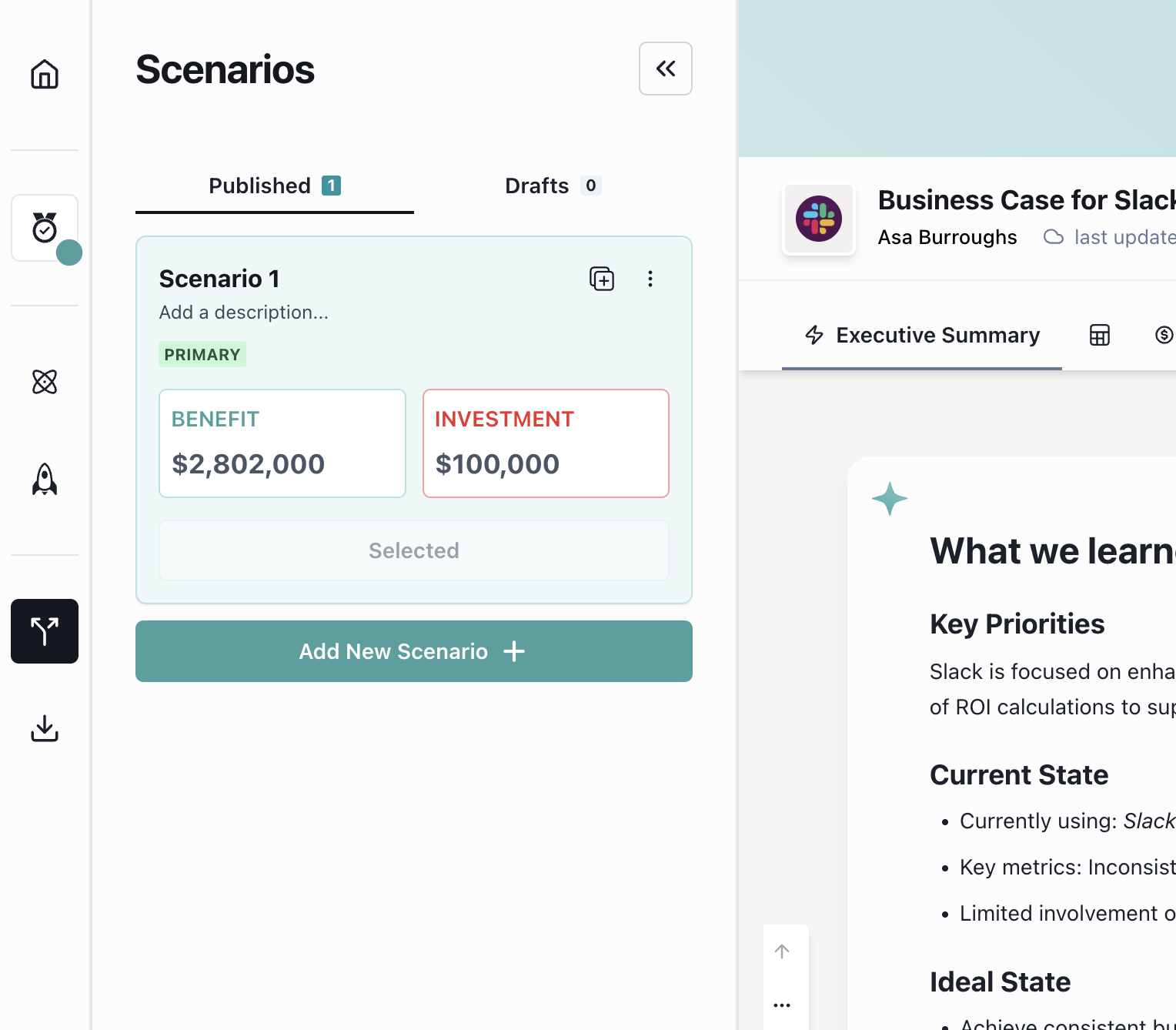
Task: Open the calculator icon near Executive Summary
Action: pos(1099,335)
